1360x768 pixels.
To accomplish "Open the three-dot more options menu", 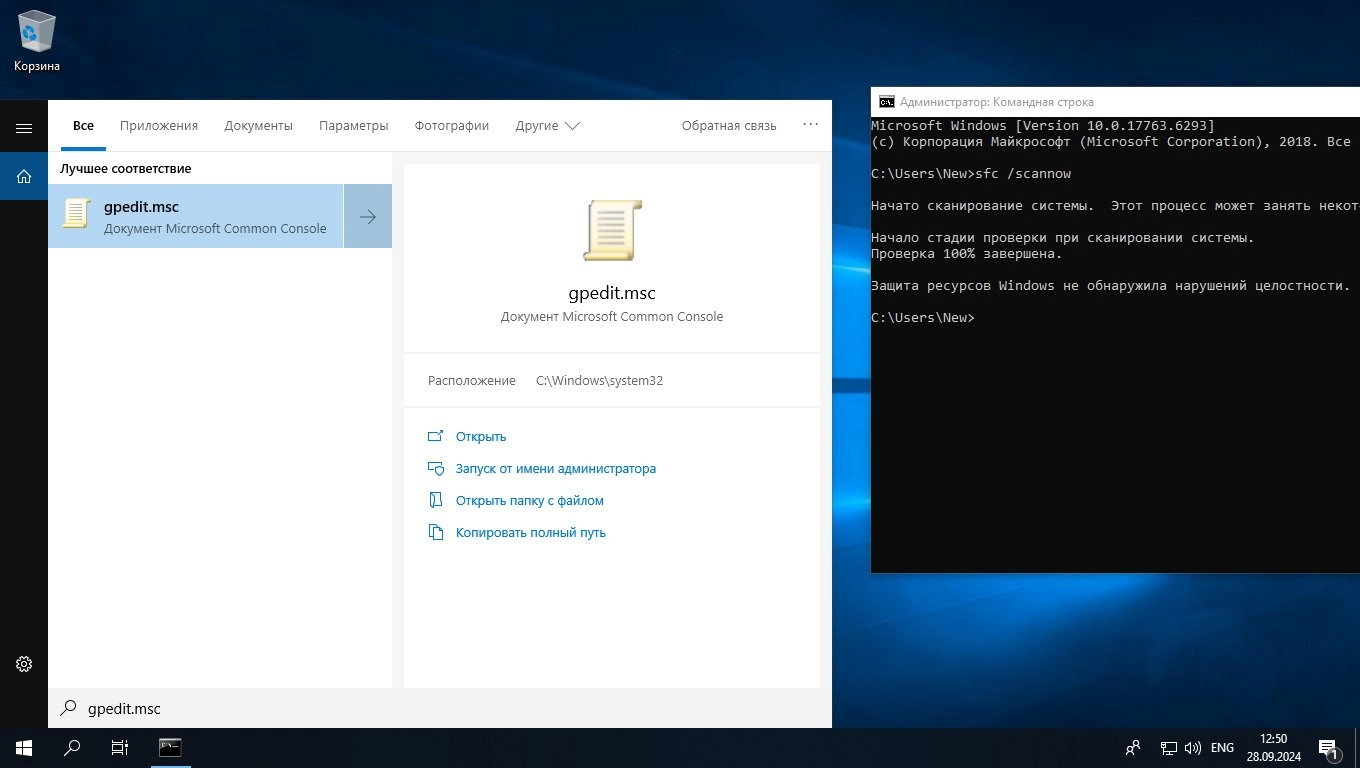I will (810, 125).
